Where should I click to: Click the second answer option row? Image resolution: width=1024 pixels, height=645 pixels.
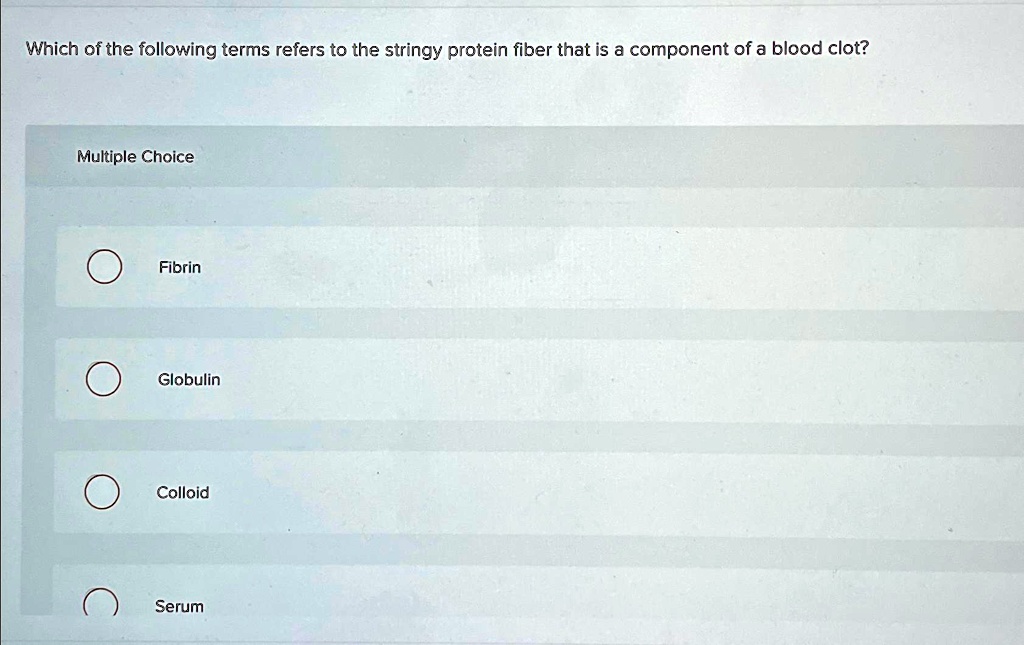pos(400,379)
